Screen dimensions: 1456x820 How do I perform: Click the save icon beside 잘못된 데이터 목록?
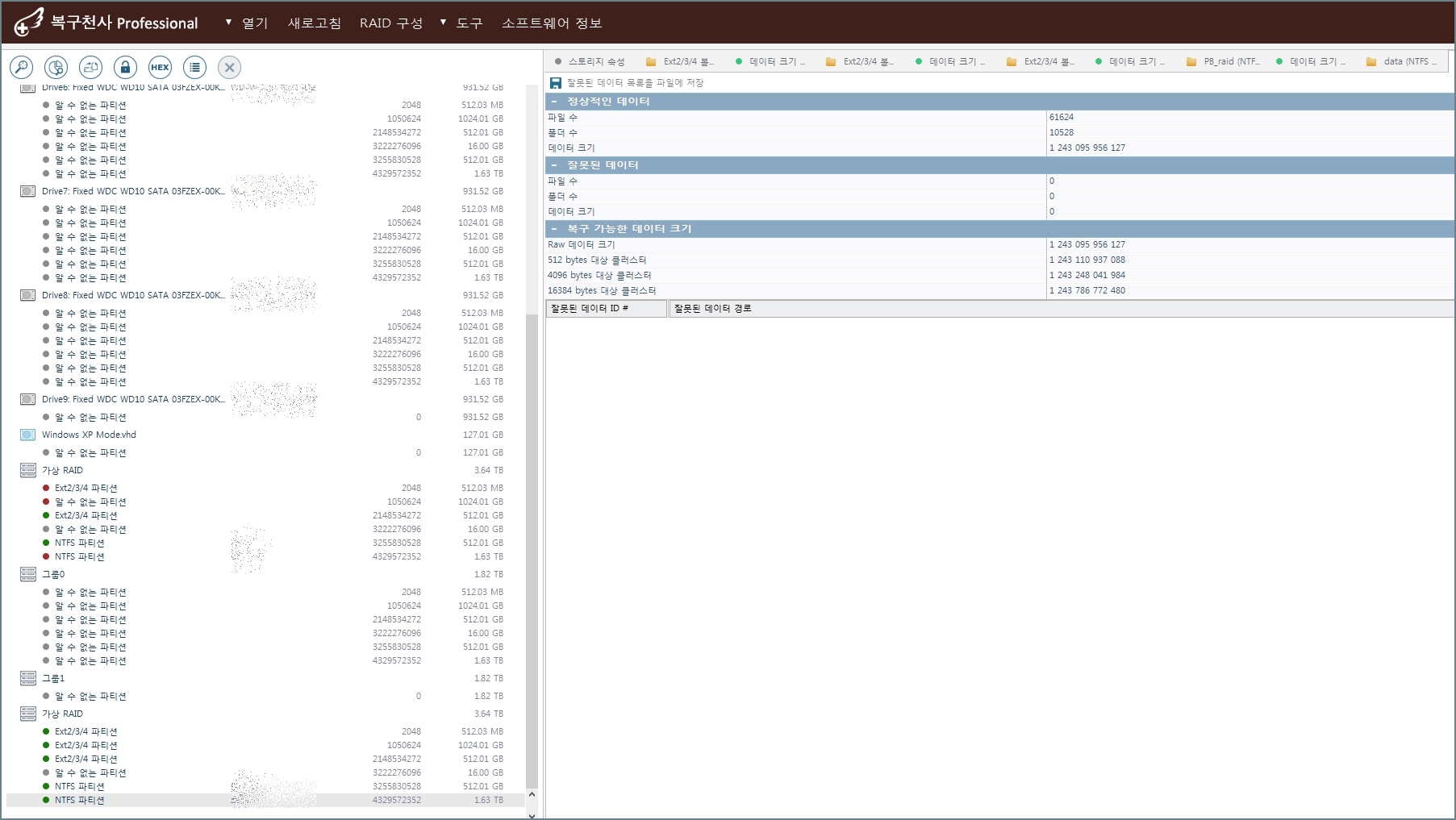(556, 81)
